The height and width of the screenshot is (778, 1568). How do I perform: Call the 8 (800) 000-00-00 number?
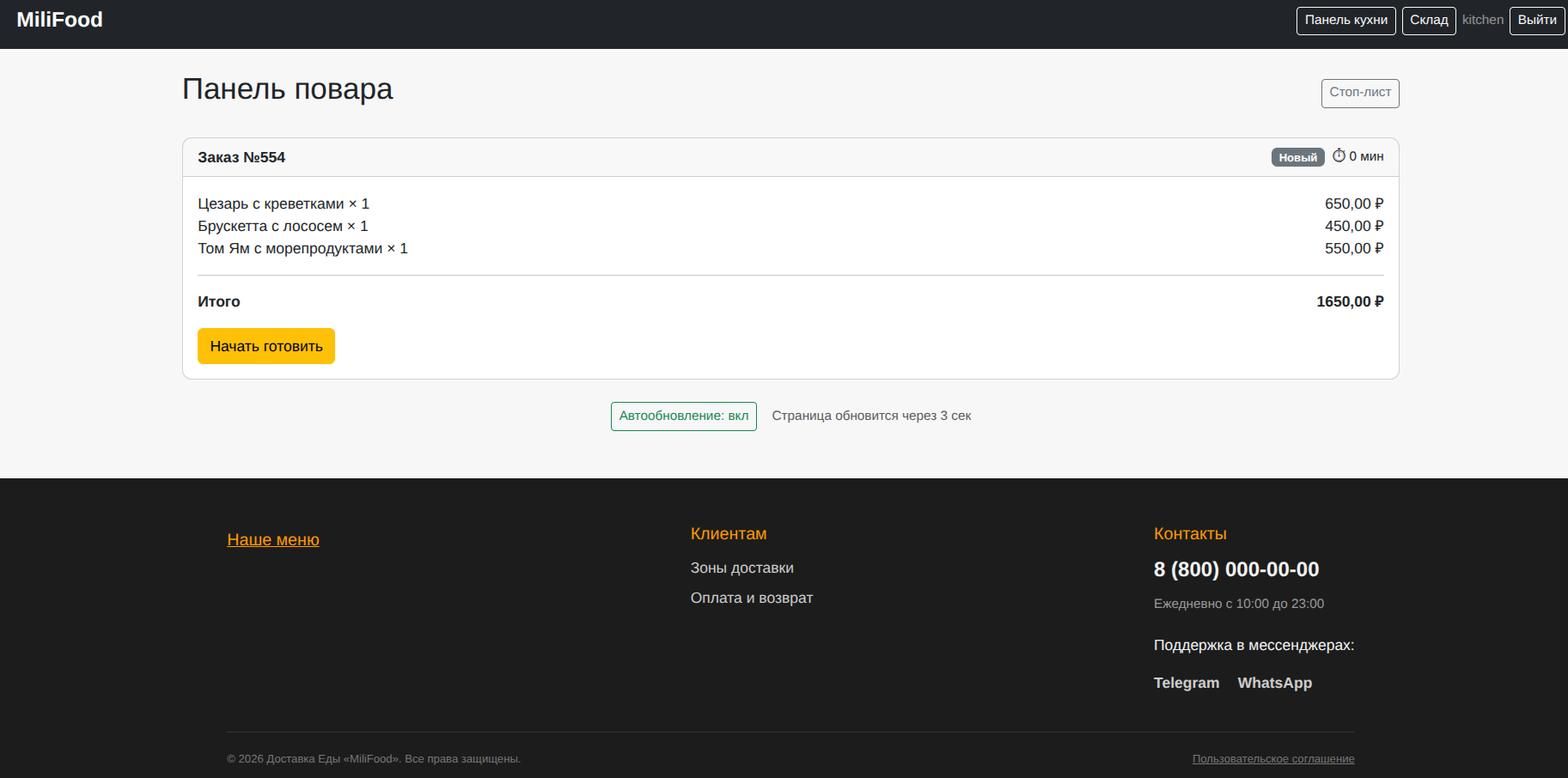click(x=1236, y=569)
